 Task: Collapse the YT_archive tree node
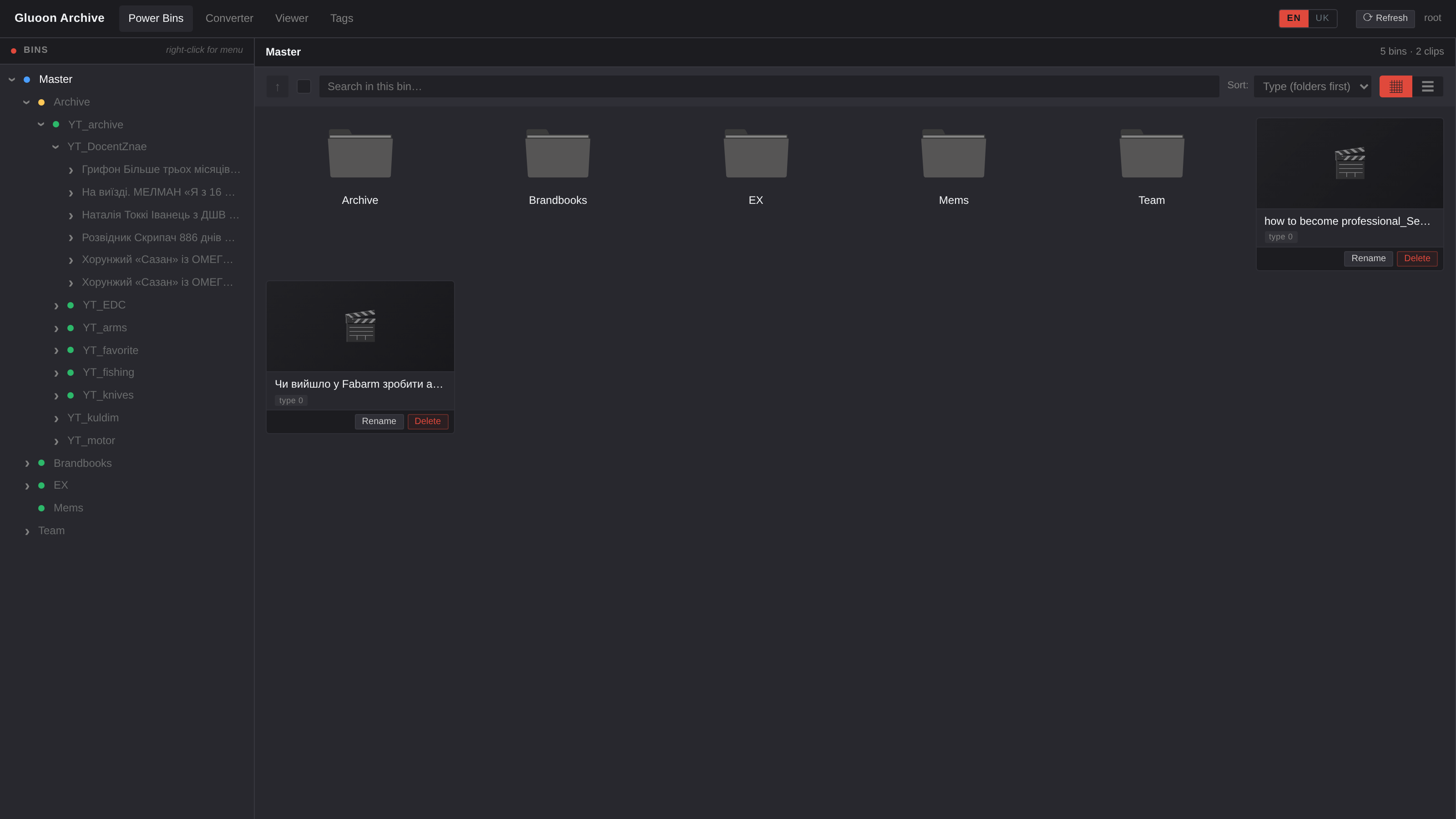(x=41, y=124)
